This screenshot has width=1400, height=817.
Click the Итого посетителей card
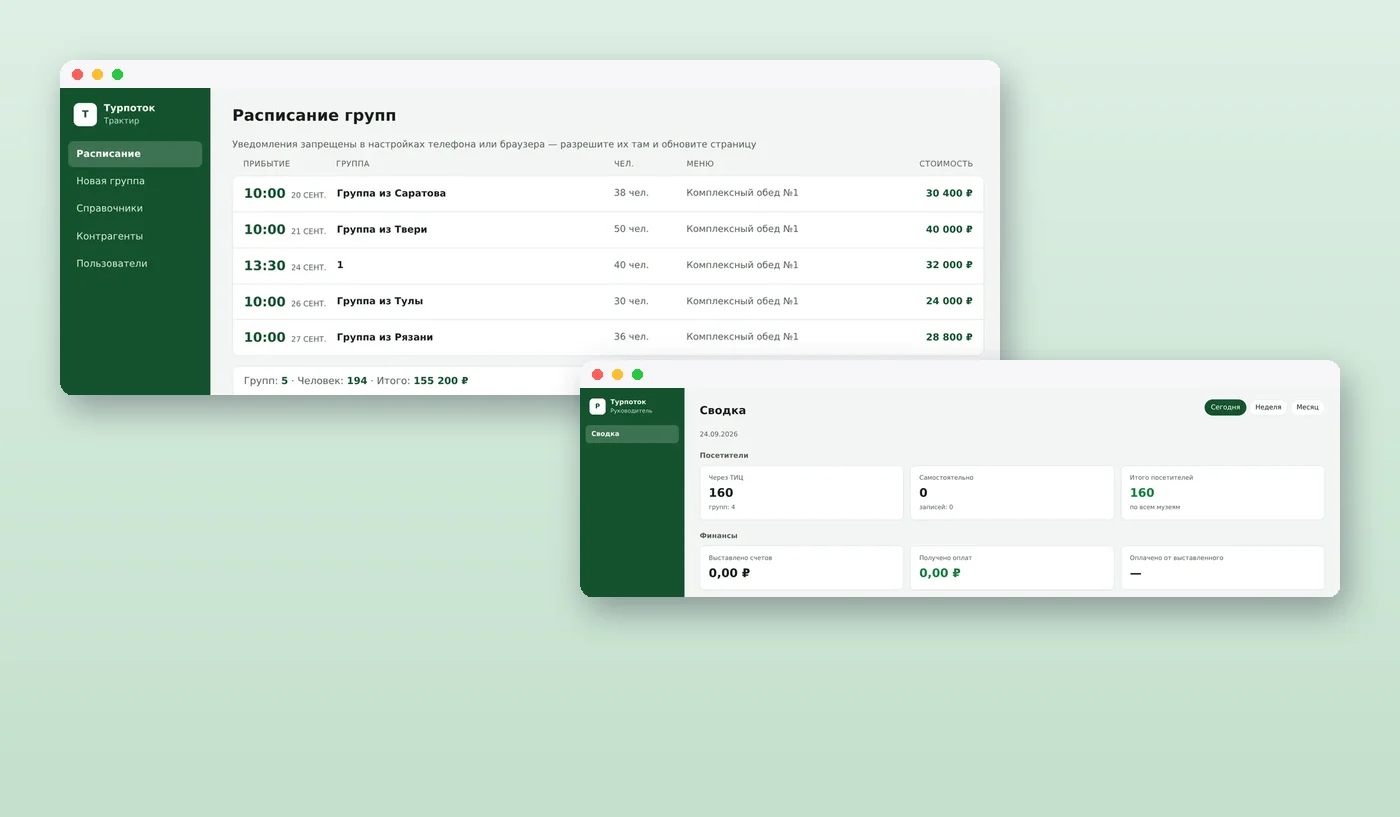click(1222, 492)
